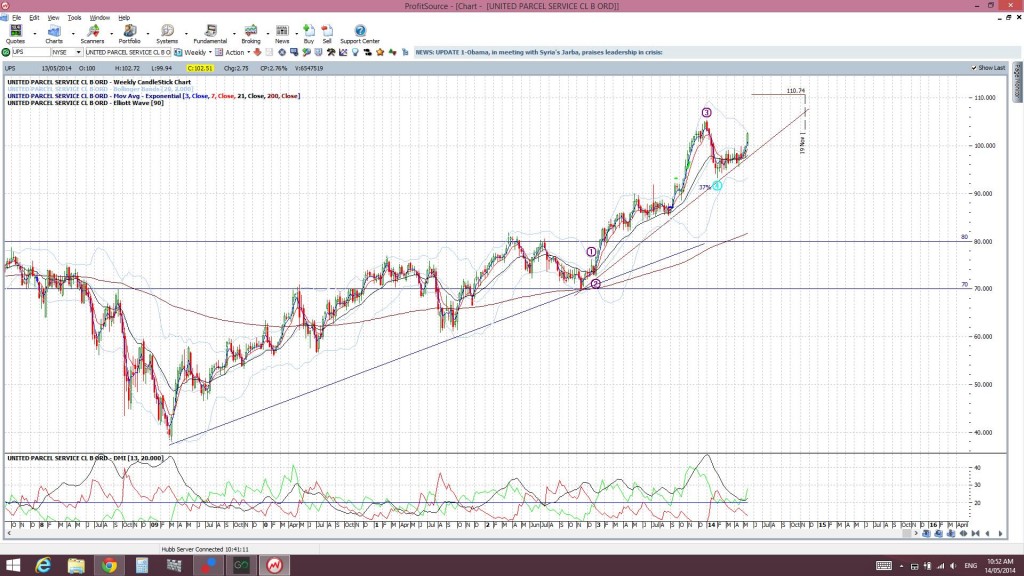Click the crossed hammer tools icon
This screenshot has width=1024, height=576.
(331, 52)
